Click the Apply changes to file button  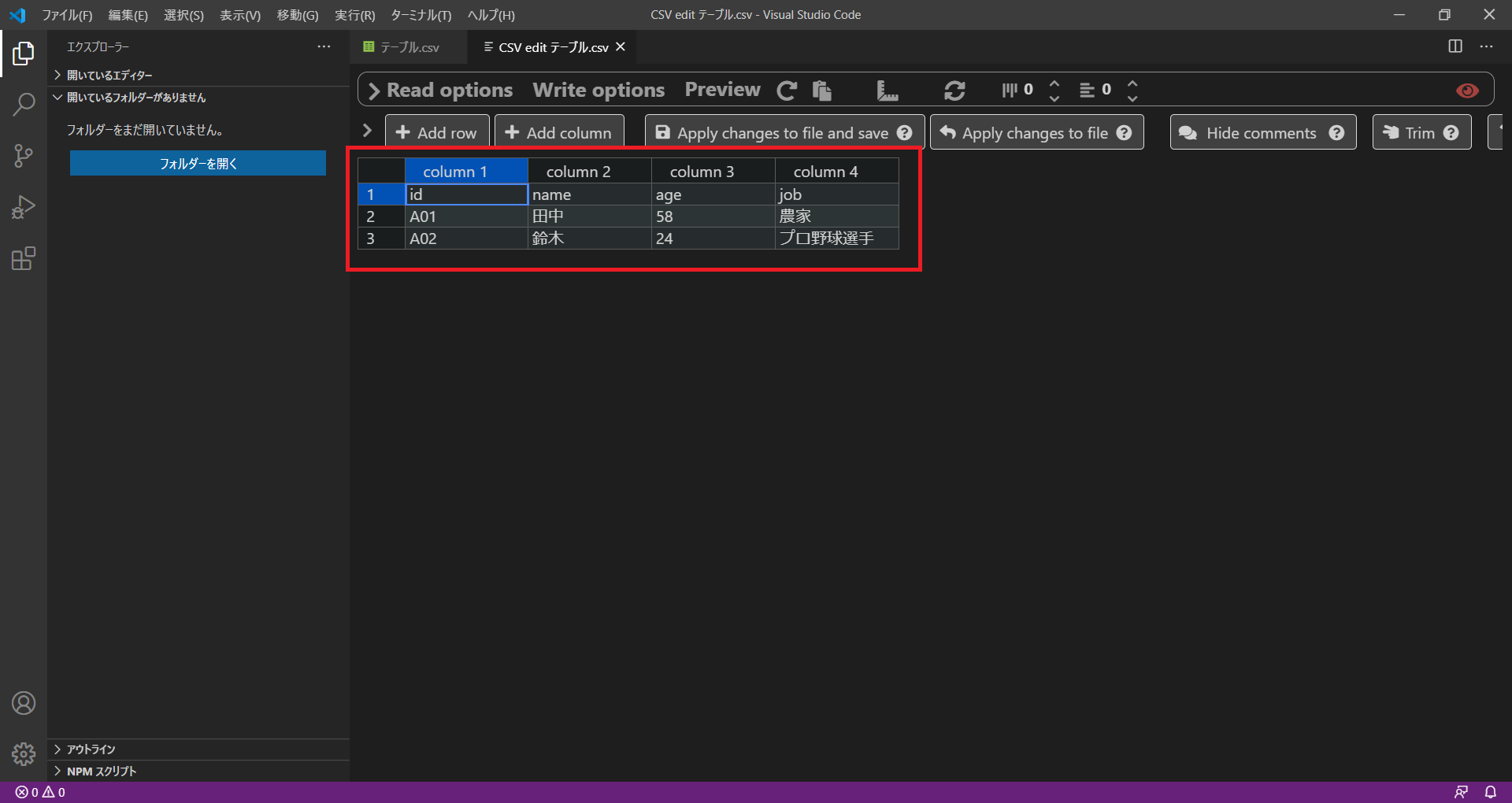click(1036, 132)
